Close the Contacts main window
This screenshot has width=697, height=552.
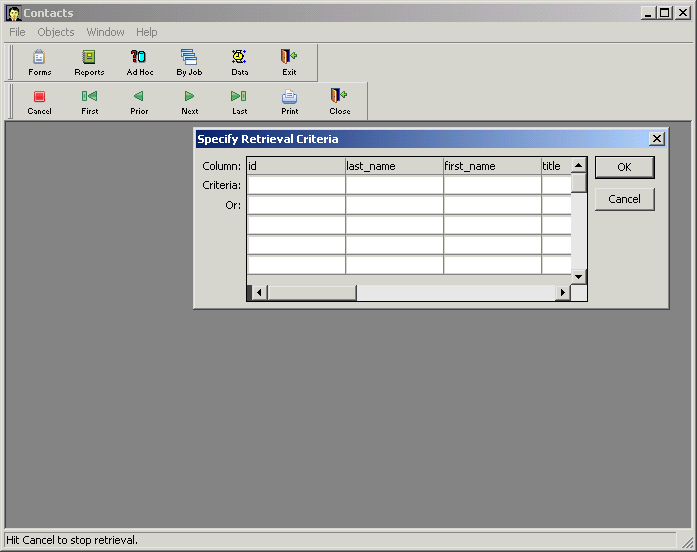click(682, 13)
